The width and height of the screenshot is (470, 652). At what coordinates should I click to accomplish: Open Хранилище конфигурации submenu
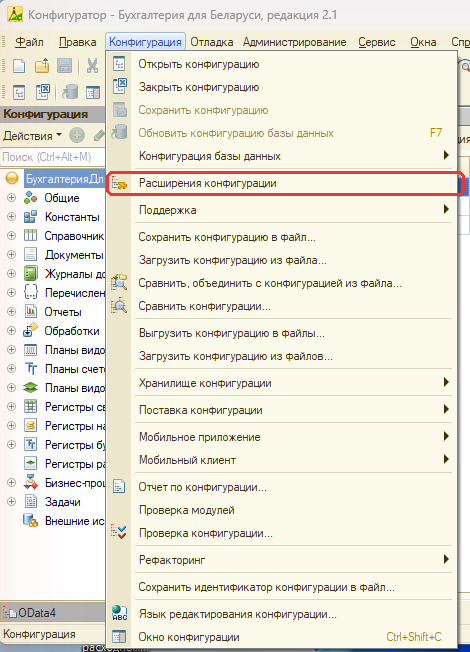(x=282, y=383)
